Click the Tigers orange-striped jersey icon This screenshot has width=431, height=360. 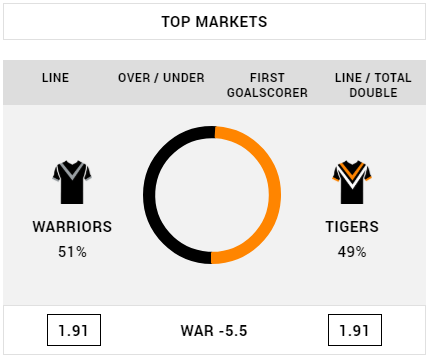[352, 182]
